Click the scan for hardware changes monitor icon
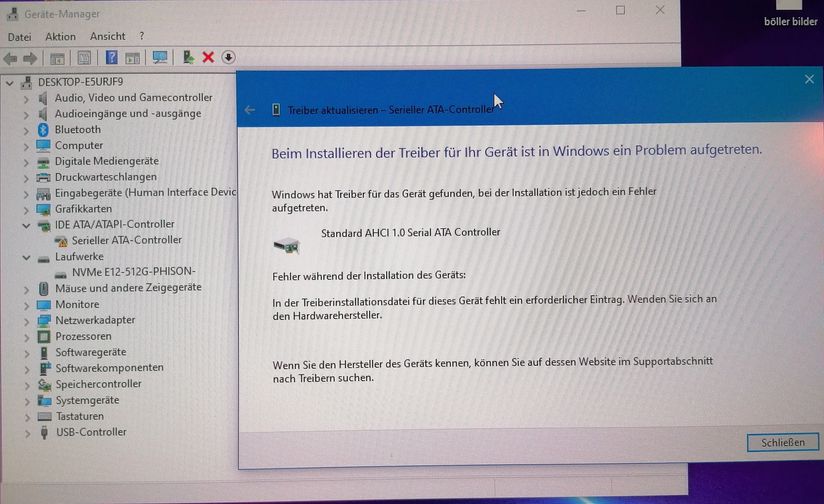This screenshot has width=824, height=504. coord(159,58)
